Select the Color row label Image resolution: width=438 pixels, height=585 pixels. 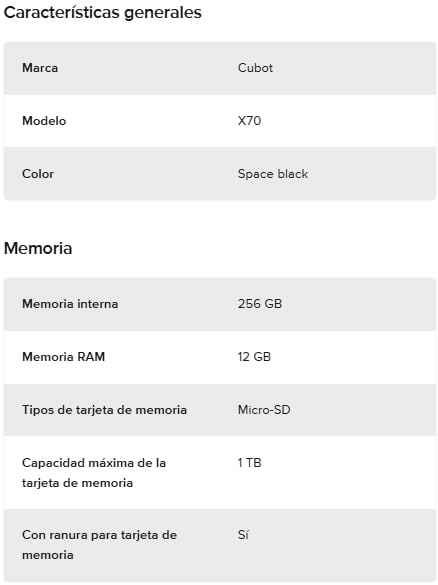pos(38,174)
